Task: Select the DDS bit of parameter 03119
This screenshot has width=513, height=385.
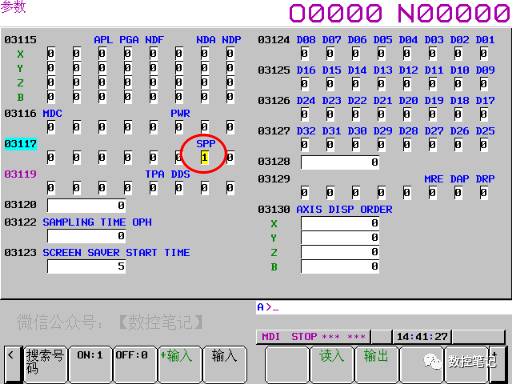Action: click(179, 188)
